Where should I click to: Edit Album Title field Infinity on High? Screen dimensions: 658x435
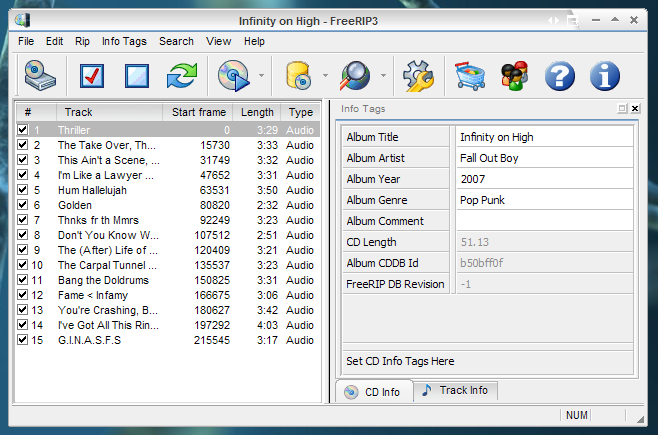point(544,137)
